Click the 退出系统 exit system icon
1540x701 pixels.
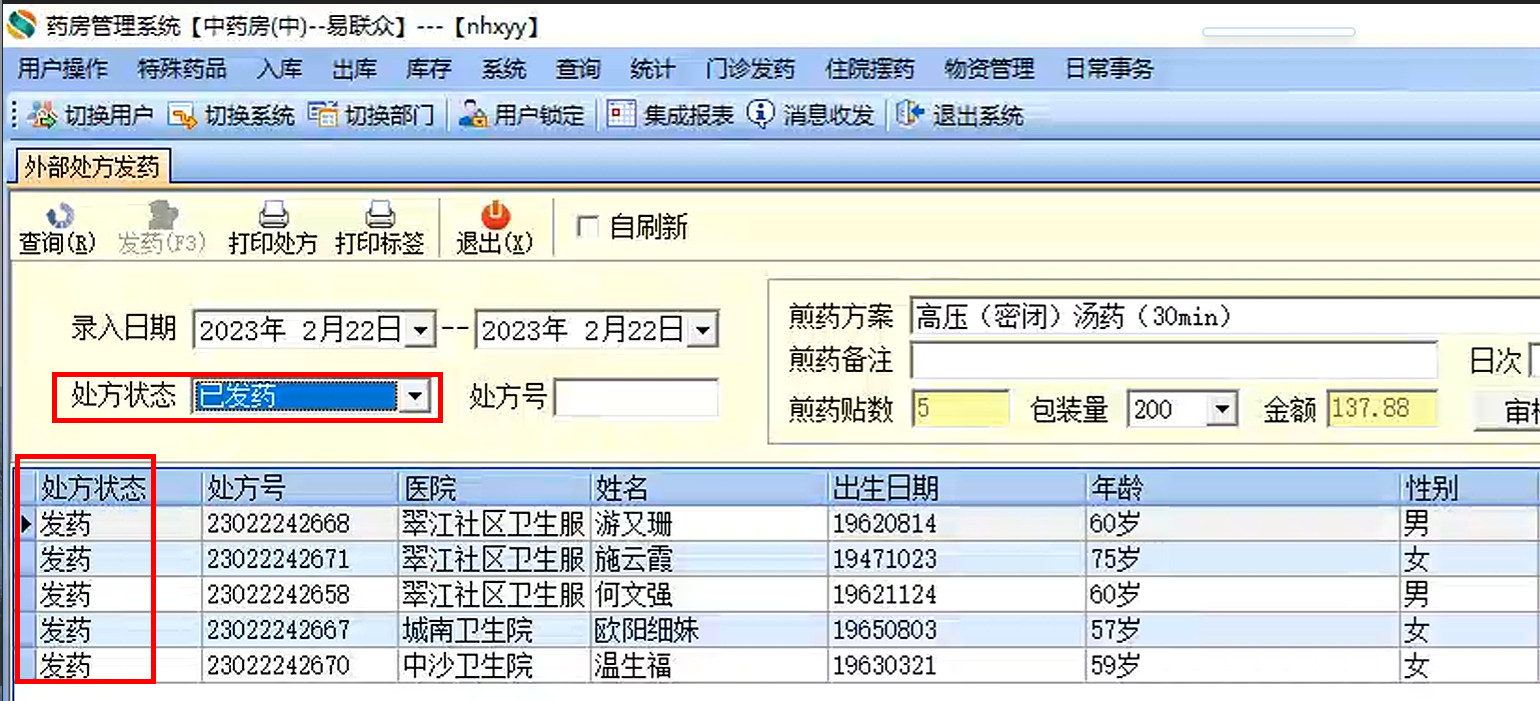(x=909, y=115)
